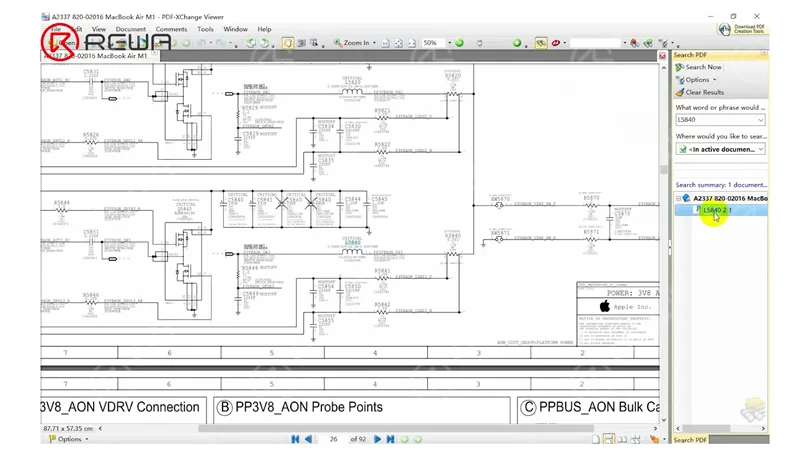This screenshot has width=810, height=455.
Task: Select single page layout icon
Action: pyautogui.click(x=596, y=440)
